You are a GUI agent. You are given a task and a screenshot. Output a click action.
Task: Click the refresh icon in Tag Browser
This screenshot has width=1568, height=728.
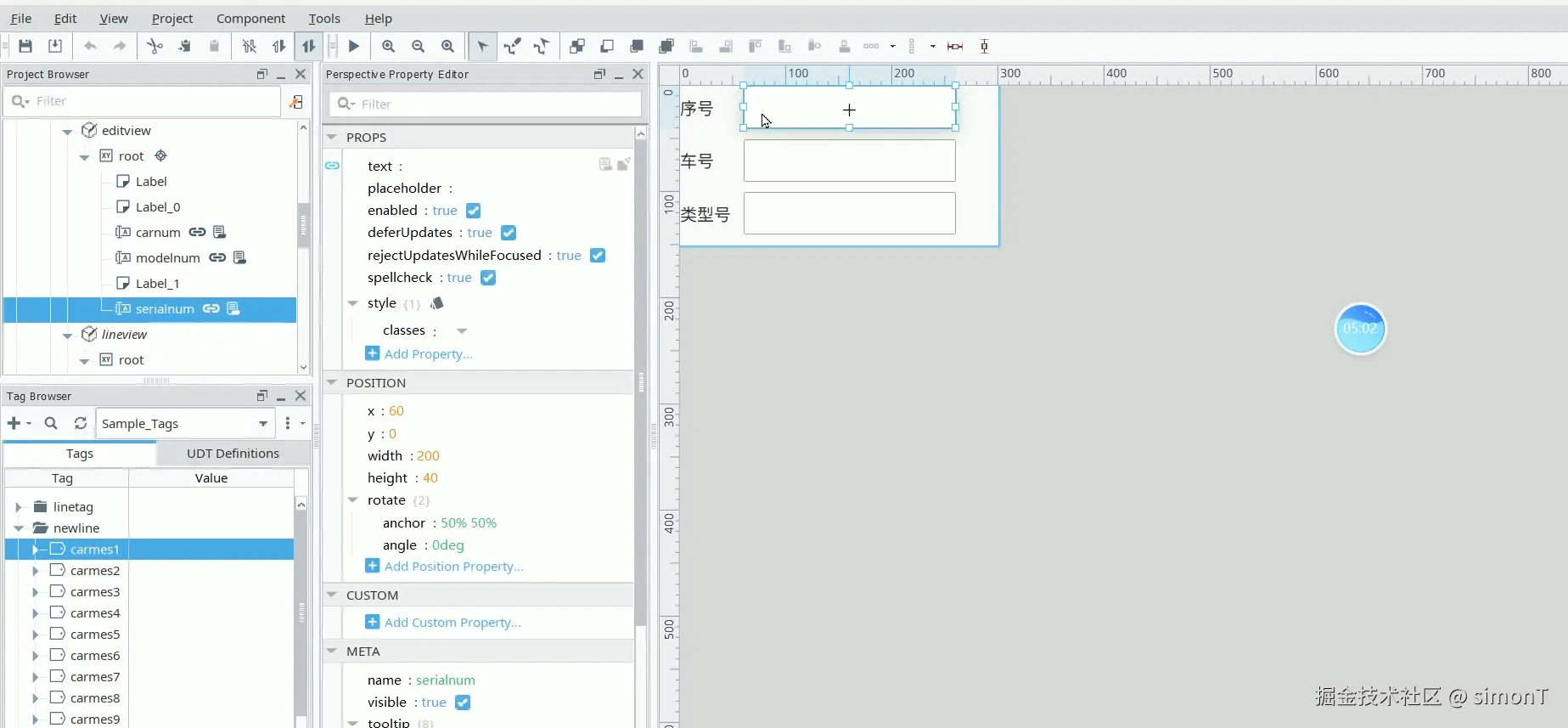coord(81,423)
